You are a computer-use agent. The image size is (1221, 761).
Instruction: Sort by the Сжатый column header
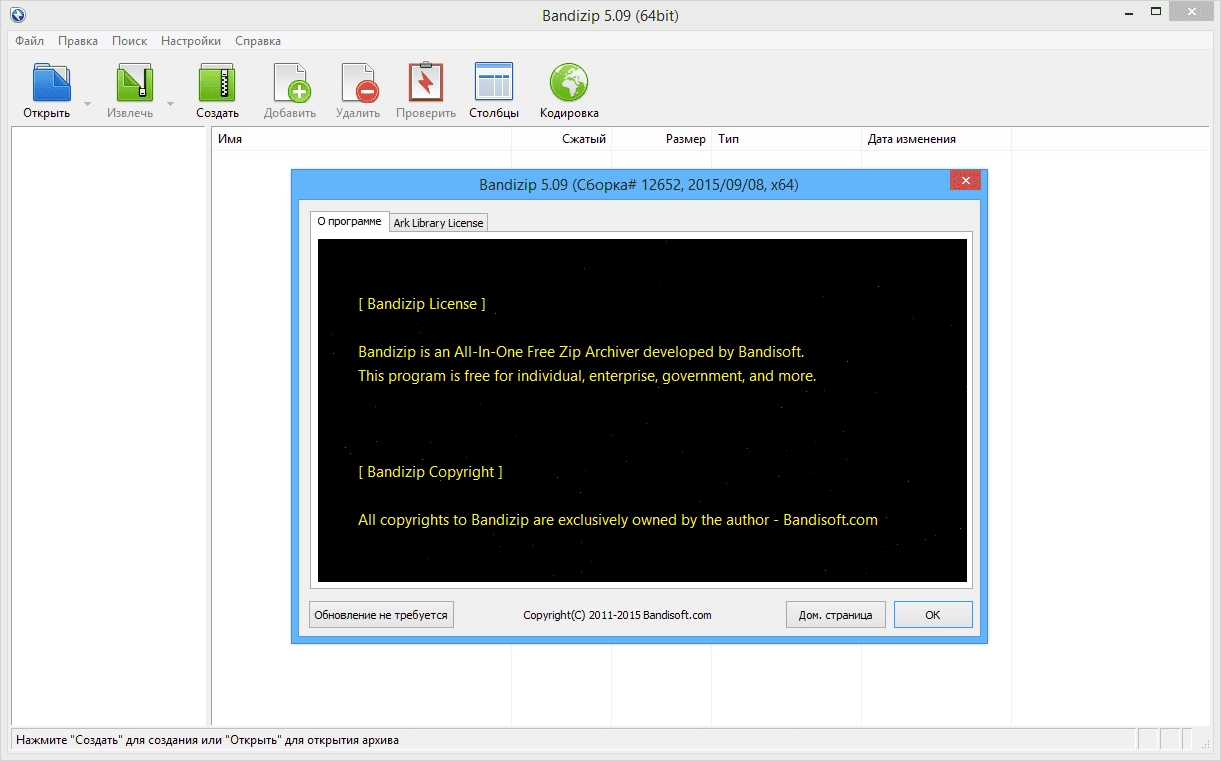[x=561, y=139]
